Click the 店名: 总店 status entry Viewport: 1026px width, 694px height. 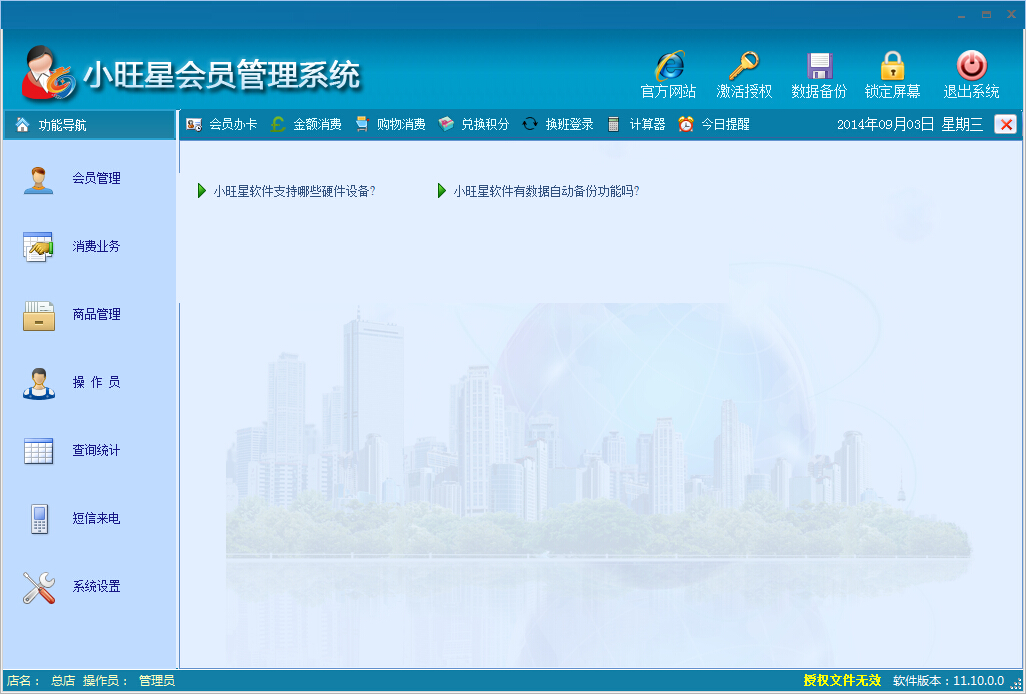point(41,681)
